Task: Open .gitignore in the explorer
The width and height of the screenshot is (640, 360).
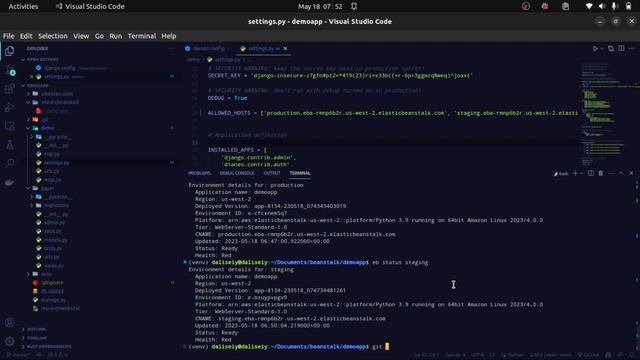Action: coord(48,282)
